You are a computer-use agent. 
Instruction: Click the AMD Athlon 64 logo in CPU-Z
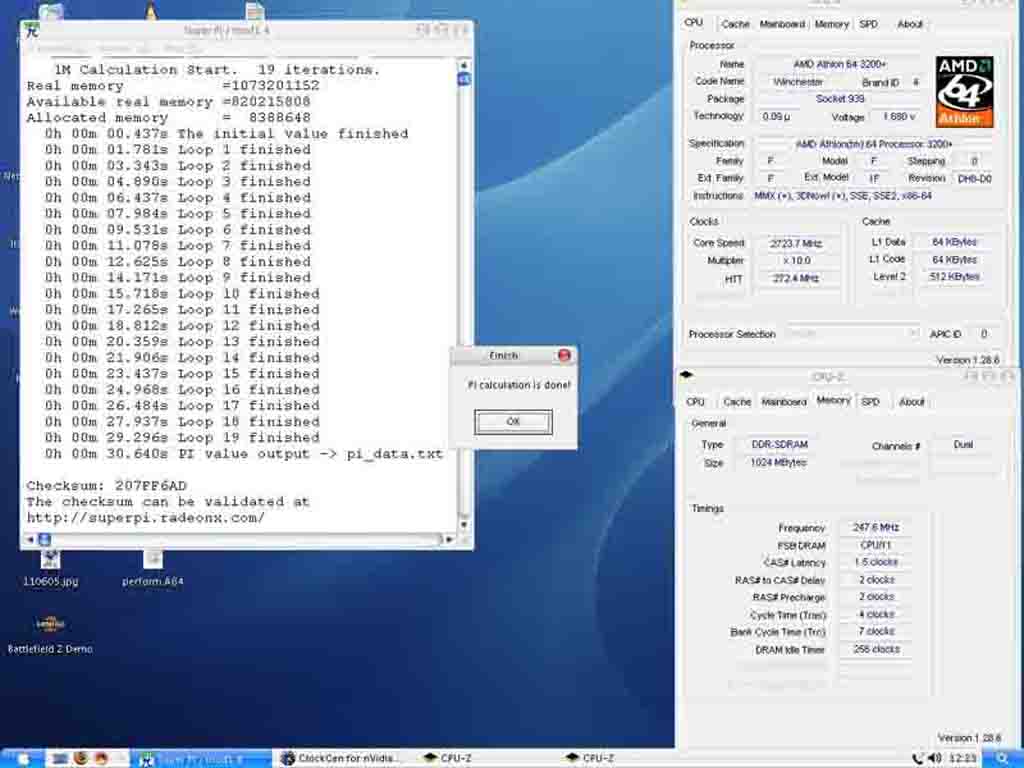(964, 91)
